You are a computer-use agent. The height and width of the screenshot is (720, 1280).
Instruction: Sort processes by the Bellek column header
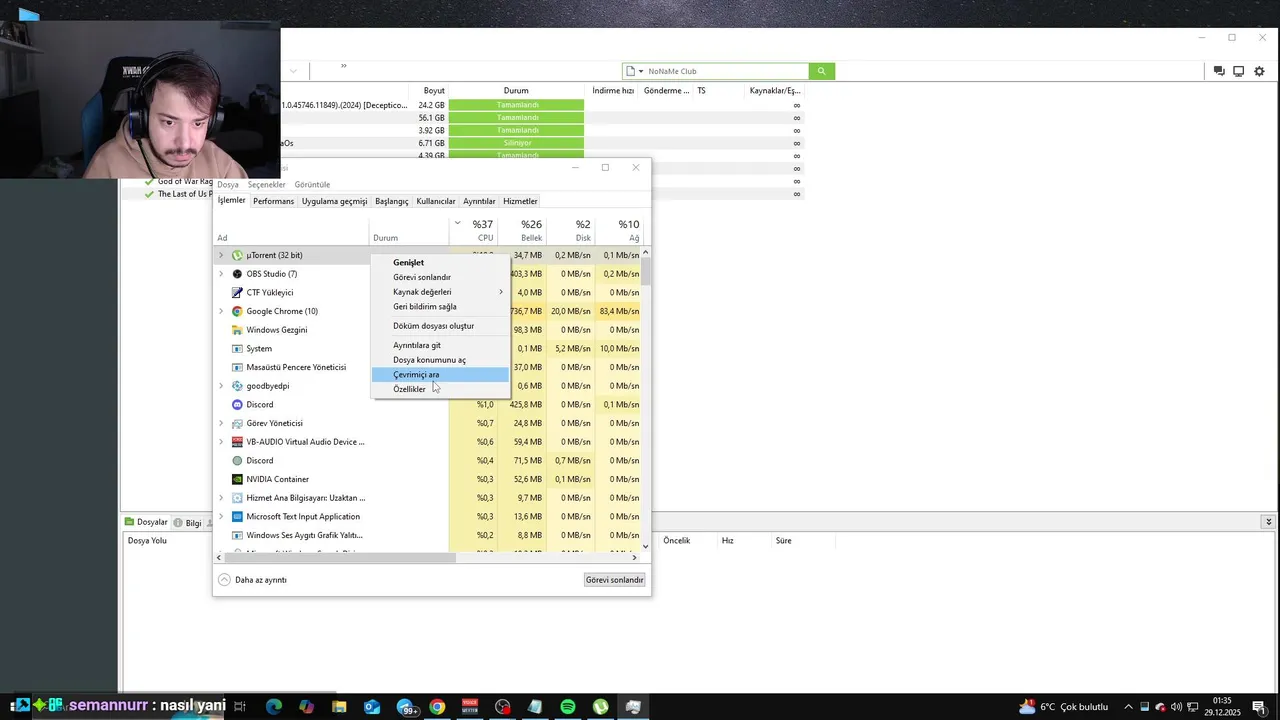[x=521, y=230]
